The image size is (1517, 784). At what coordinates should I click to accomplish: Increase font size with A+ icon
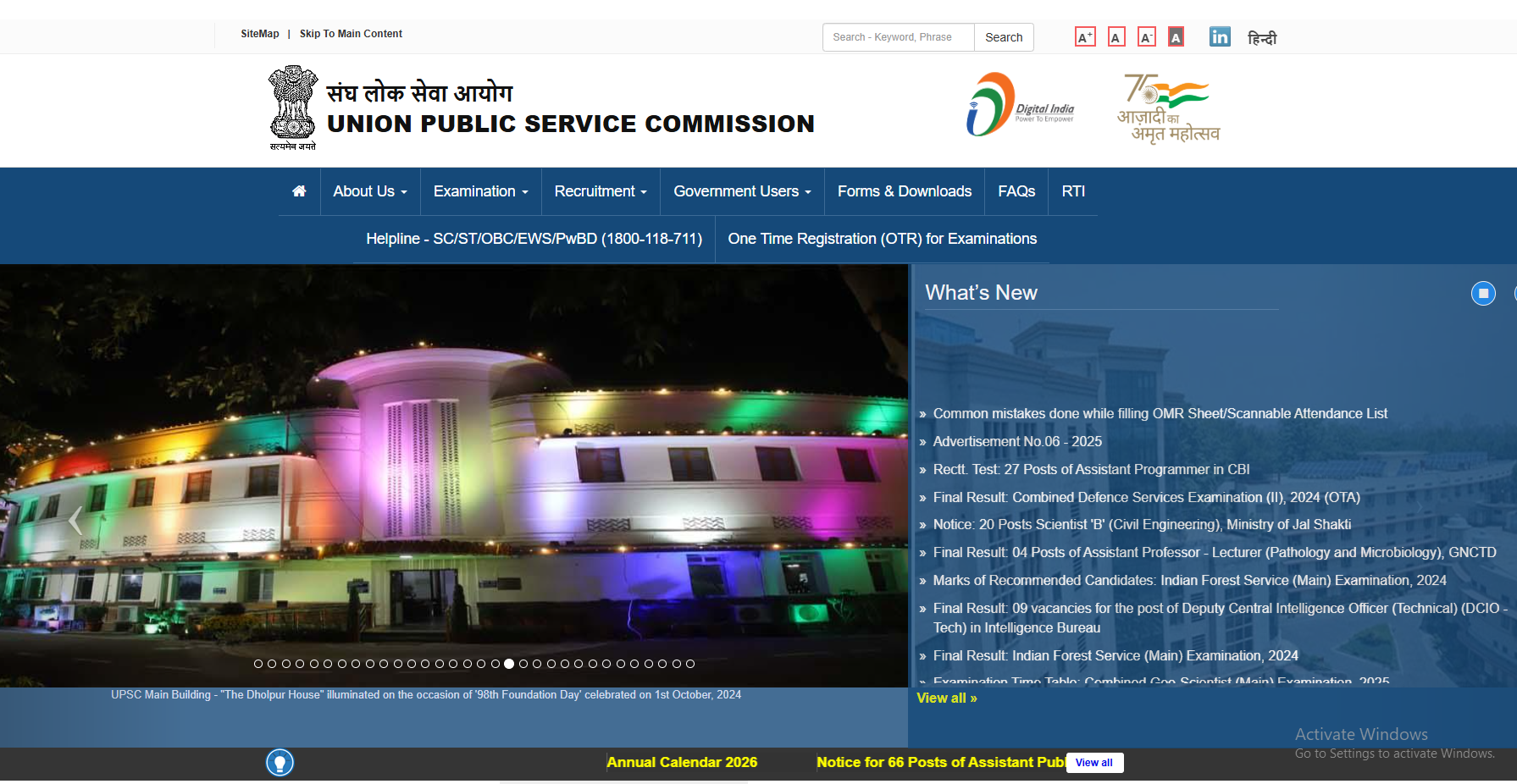(x=1085, y=37)
